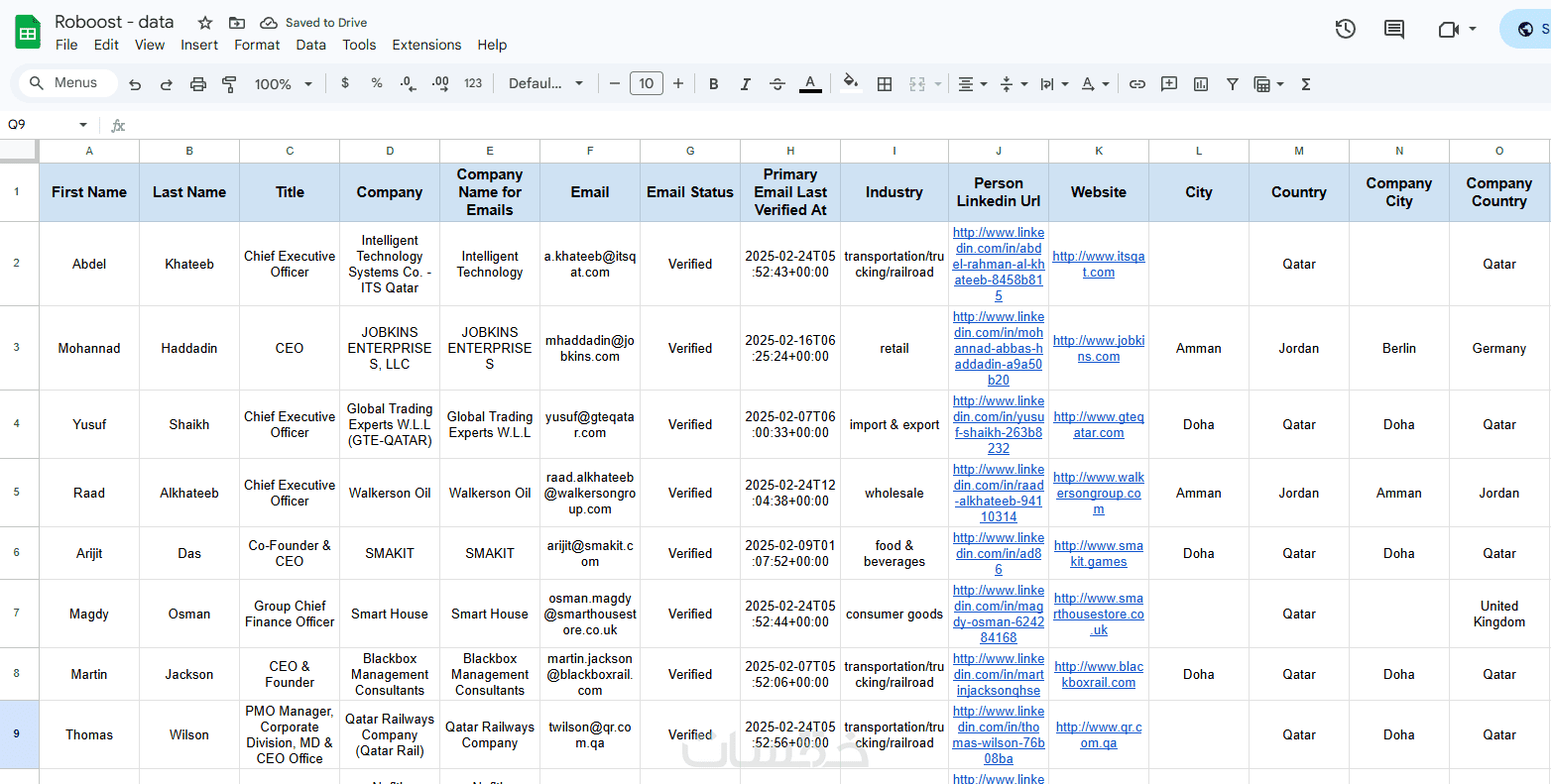Open the gteqatar.com website link

point(1099,424)
